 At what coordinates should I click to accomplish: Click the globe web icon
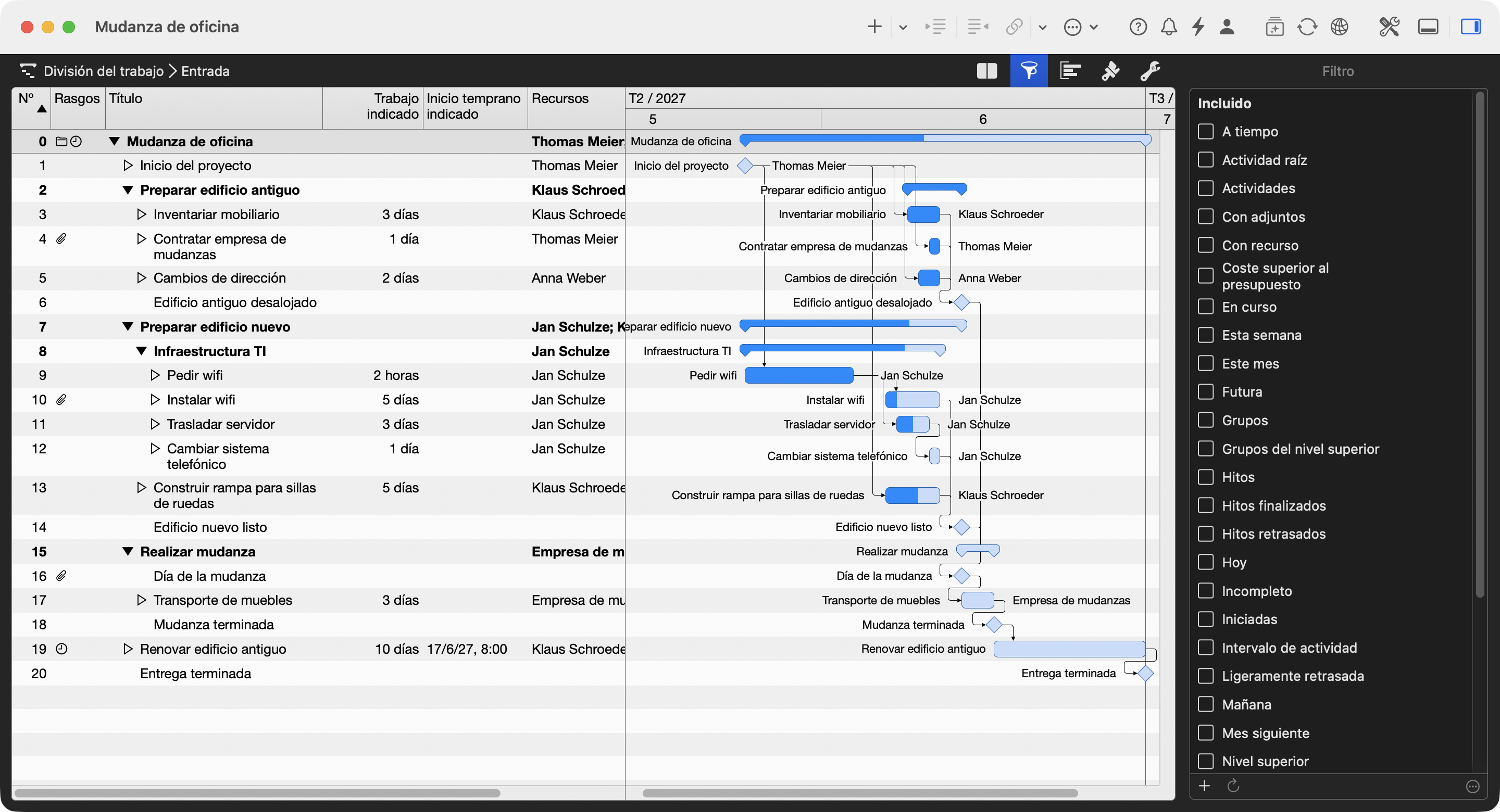[1339, 27]
